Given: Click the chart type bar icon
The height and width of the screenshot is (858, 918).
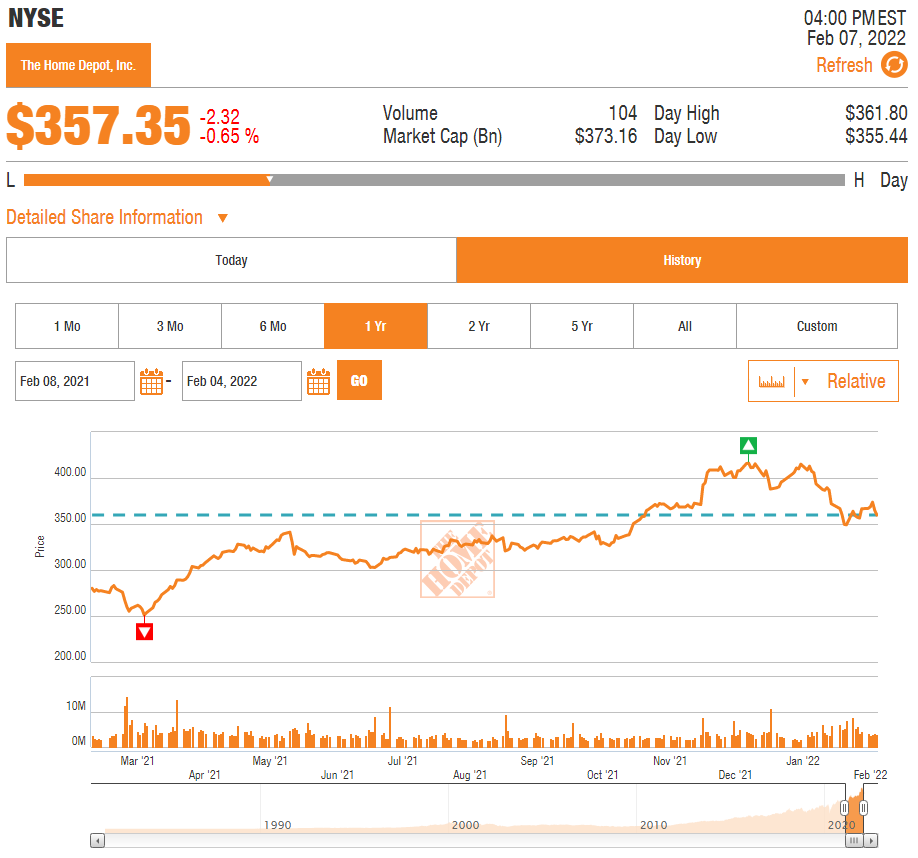Looking at the screenshot, I should 771,382.
